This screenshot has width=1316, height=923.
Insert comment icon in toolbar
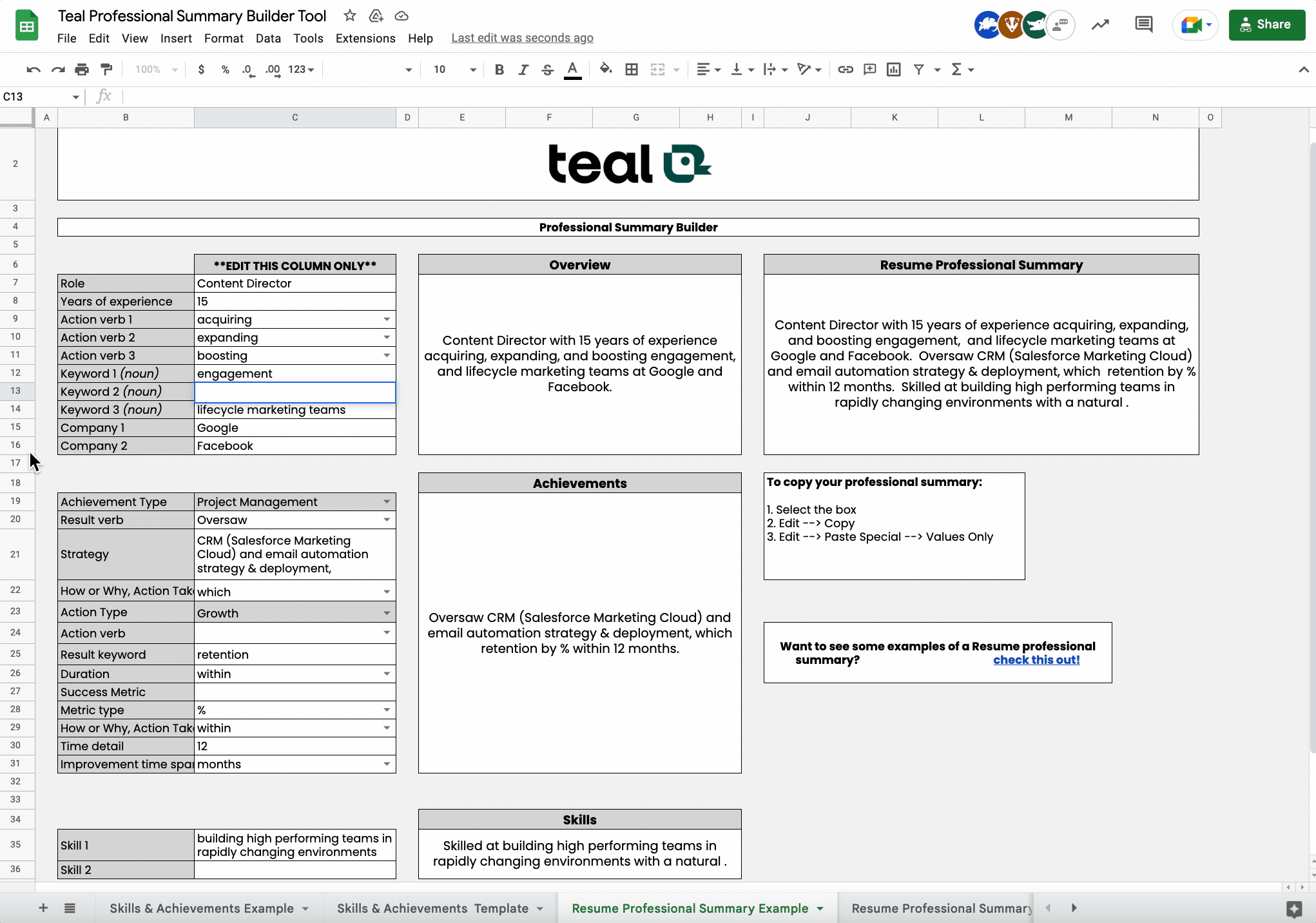coord(870,70)
